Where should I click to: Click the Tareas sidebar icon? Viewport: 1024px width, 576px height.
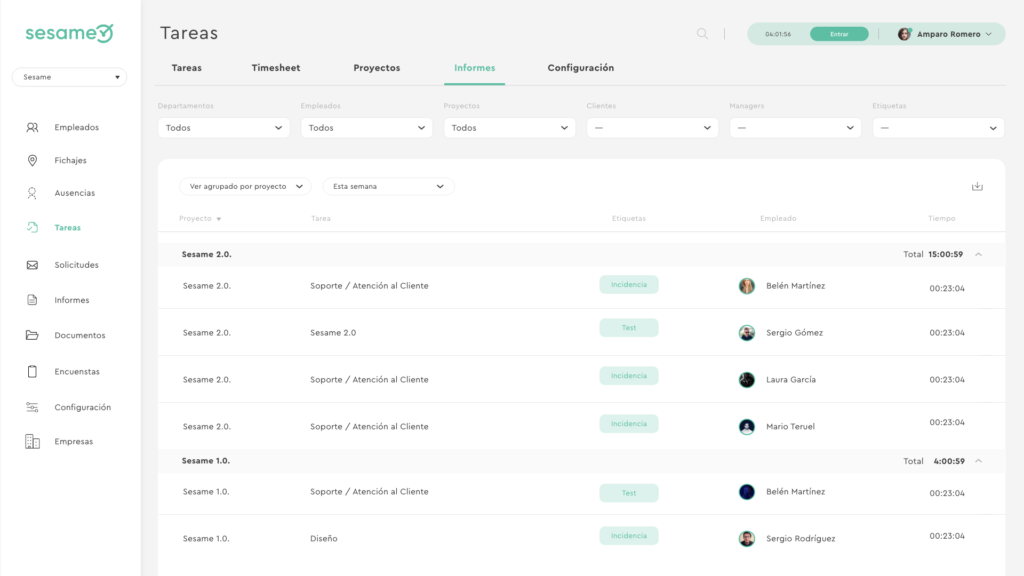point(32,227)
